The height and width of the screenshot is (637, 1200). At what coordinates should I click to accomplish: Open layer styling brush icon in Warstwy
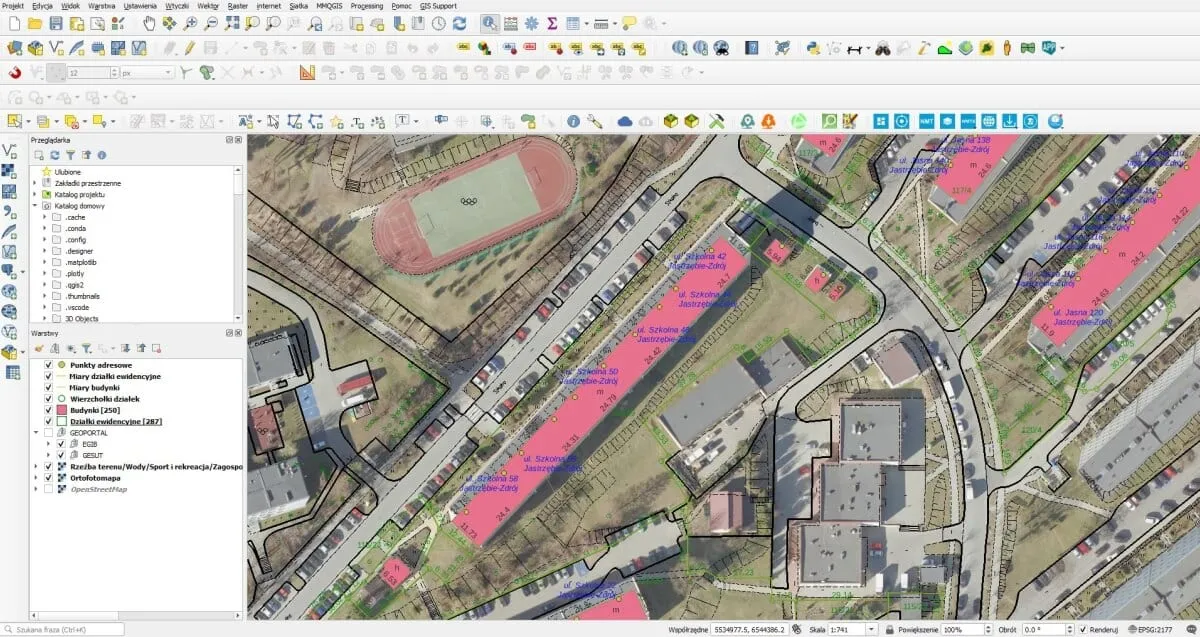pyautogui.click(x=39, y=348)
